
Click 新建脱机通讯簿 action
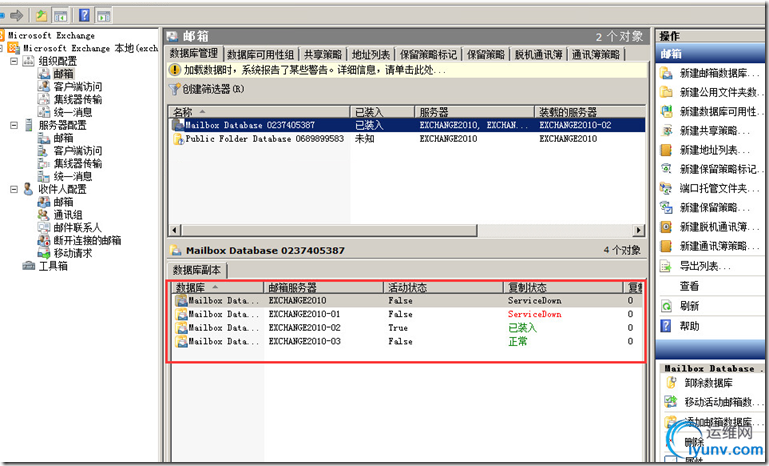pyautogui.click(x=711, y=227)
